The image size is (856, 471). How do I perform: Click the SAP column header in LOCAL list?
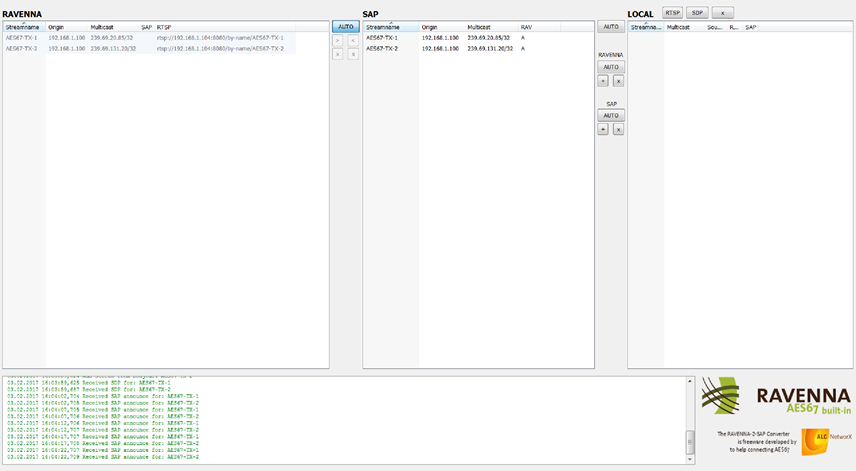[751, 27]
